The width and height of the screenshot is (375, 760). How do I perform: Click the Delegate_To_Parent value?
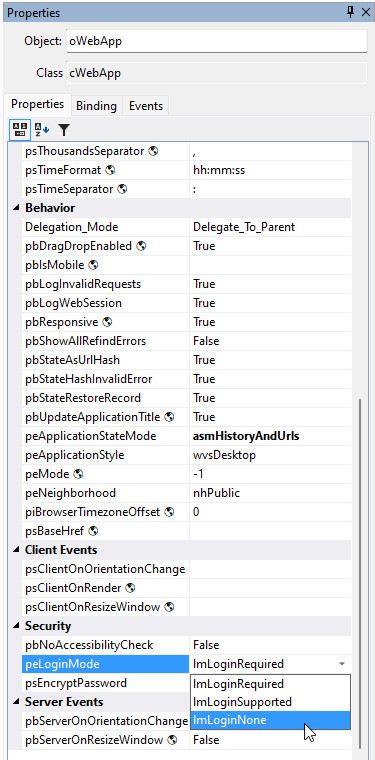pyautogui.click(x=244, y=227)
